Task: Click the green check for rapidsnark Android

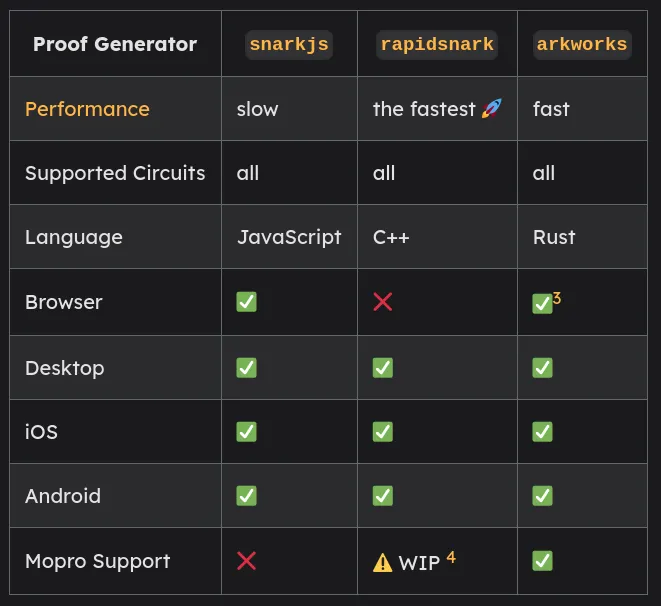Action: pyautogui.click(x=383, y=496)
